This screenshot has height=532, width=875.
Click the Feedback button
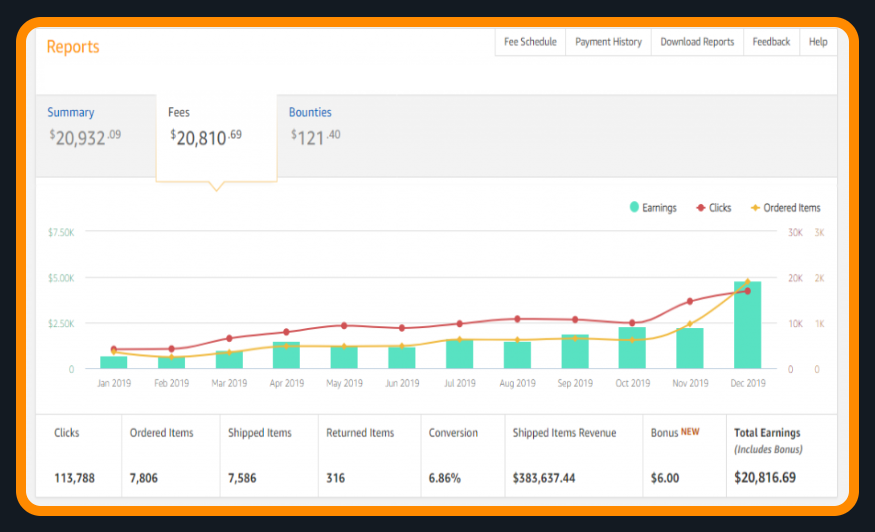pyautogui.click(x=771, y=42)
